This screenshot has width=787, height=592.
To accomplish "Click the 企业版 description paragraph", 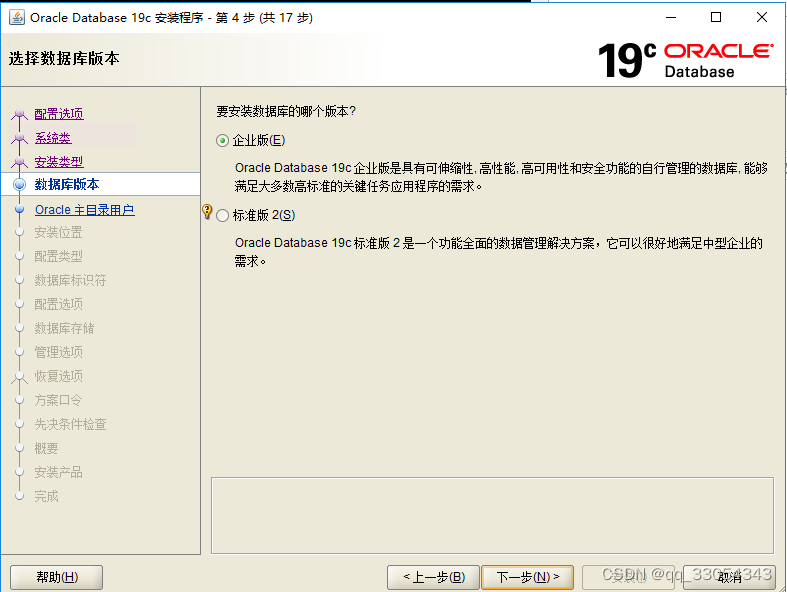I will pos(501,177).
